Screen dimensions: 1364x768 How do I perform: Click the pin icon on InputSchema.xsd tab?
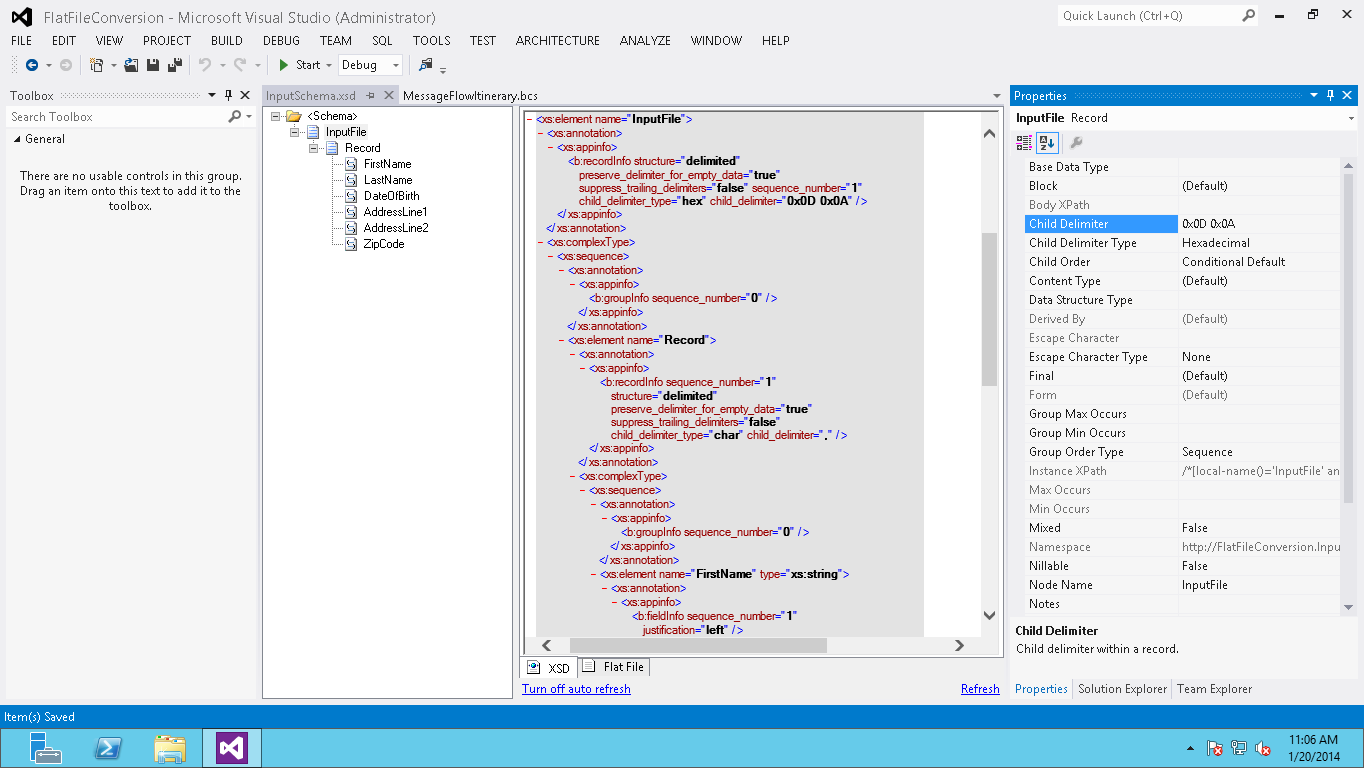pyautogui.click(x=370, y=96)
